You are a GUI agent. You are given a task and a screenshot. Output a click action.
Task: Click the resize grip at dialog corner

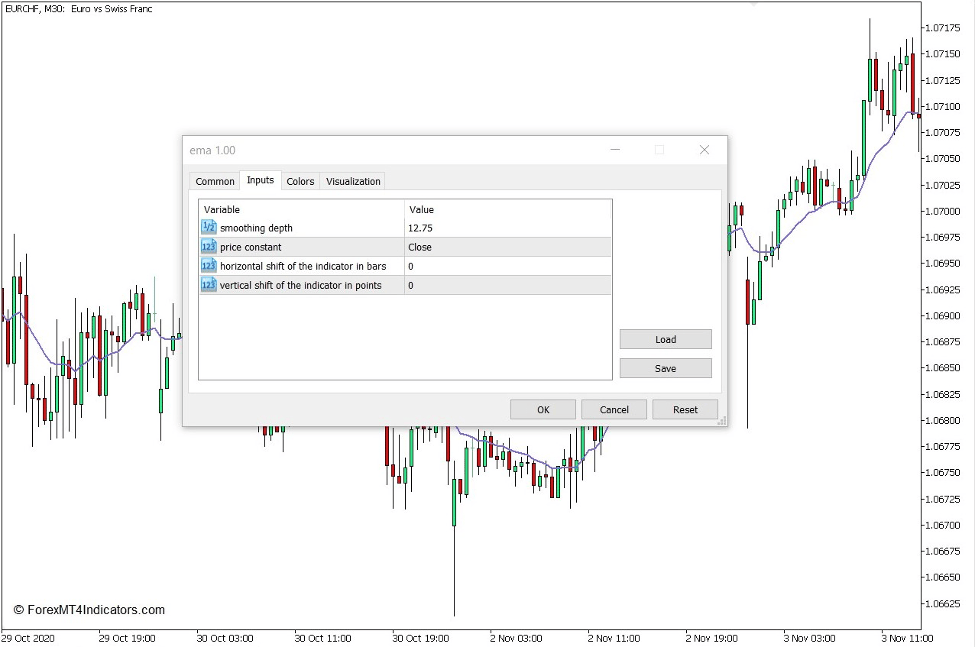pos(722,420)
